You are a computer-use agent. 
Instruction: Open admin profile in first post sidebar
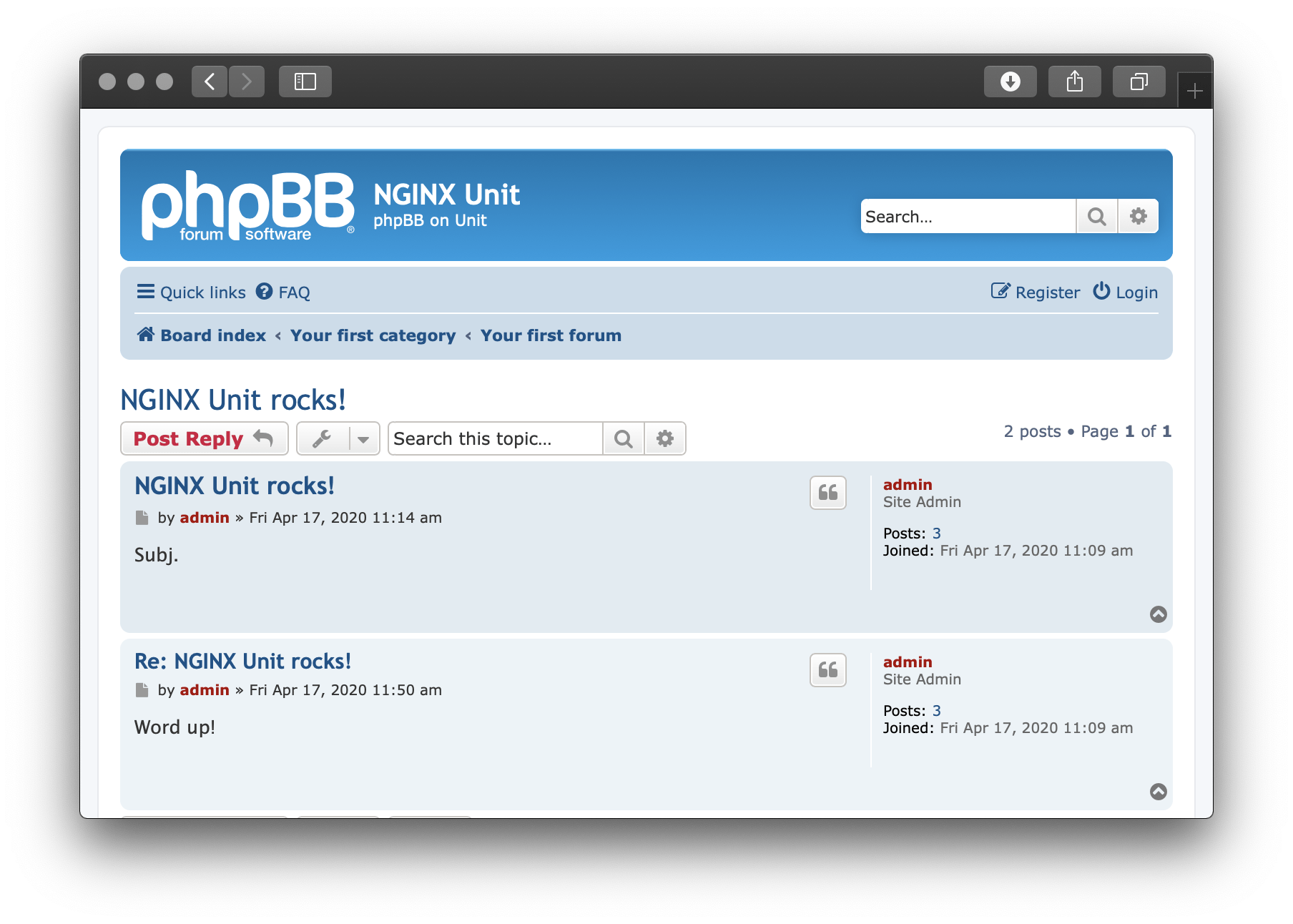click(908, 485)
